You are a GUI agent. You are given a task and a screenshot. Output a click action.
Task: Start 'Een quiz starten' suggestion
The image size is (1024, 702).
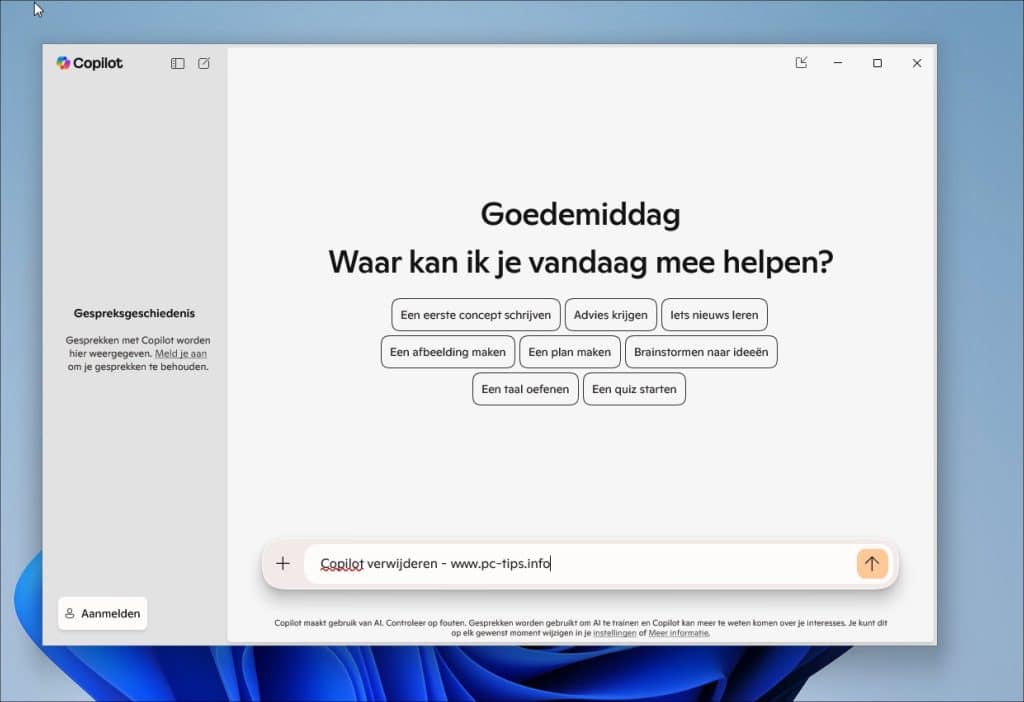(x=634, y=389)
